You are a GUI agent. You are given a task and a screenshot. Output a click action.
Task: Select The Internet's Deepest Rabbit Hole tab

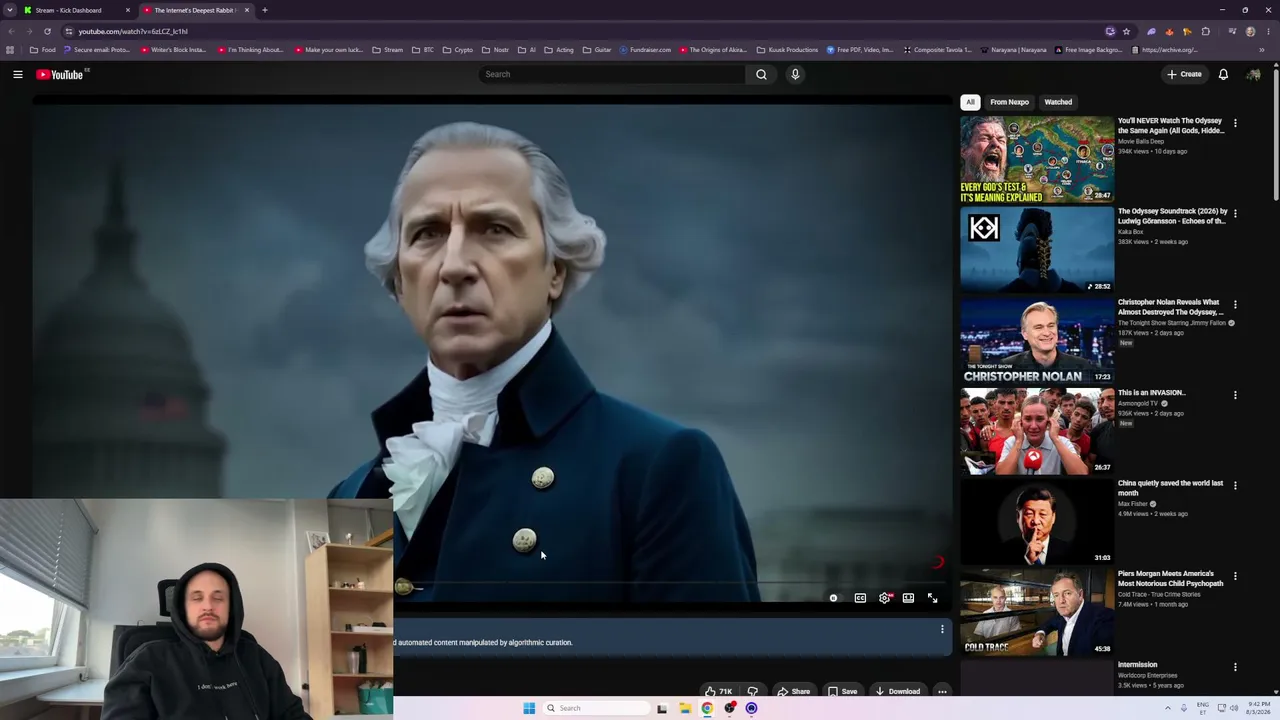pyautogui.click(x=196, y=10)
